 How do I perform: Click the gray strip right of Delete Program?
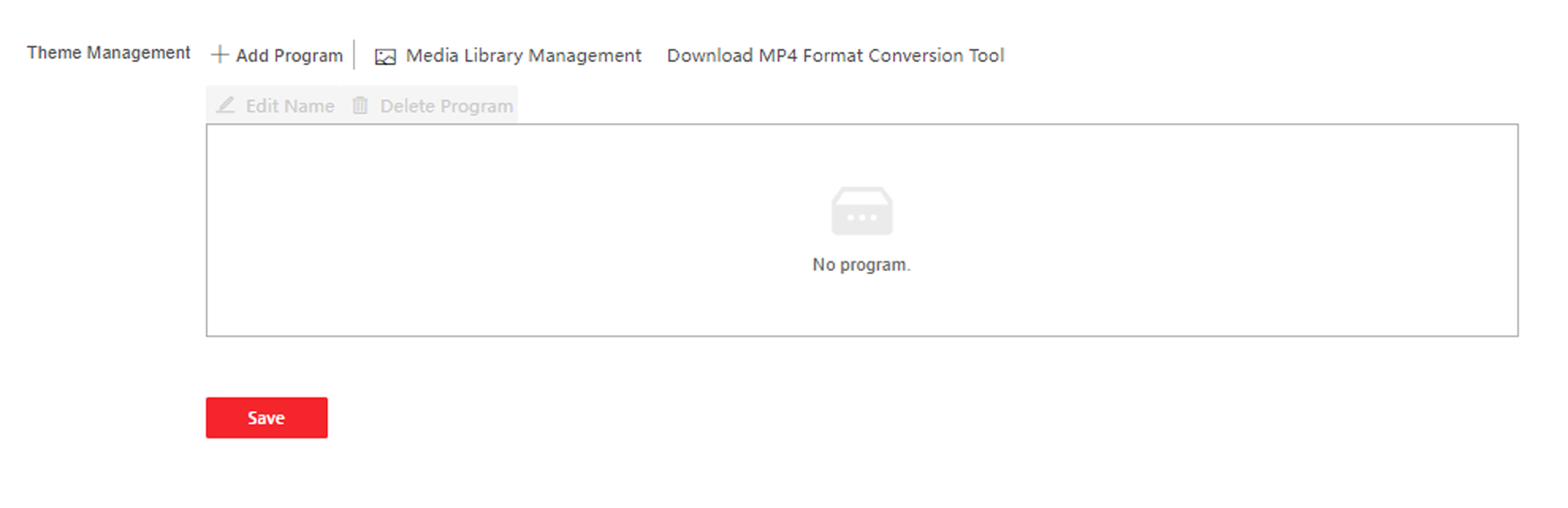point(516,105)
